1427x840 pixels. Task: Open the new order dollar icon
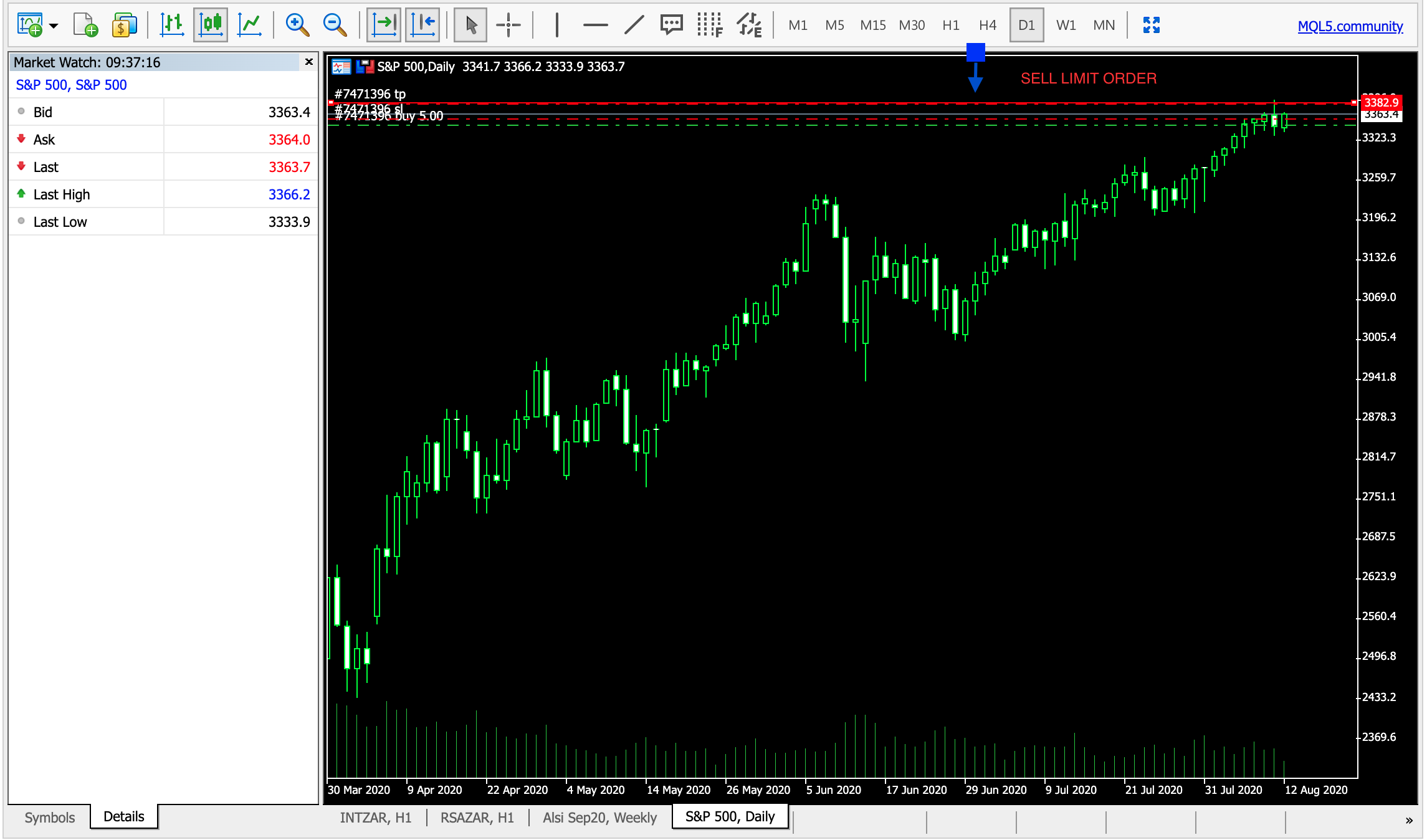[x=124, y=25]
